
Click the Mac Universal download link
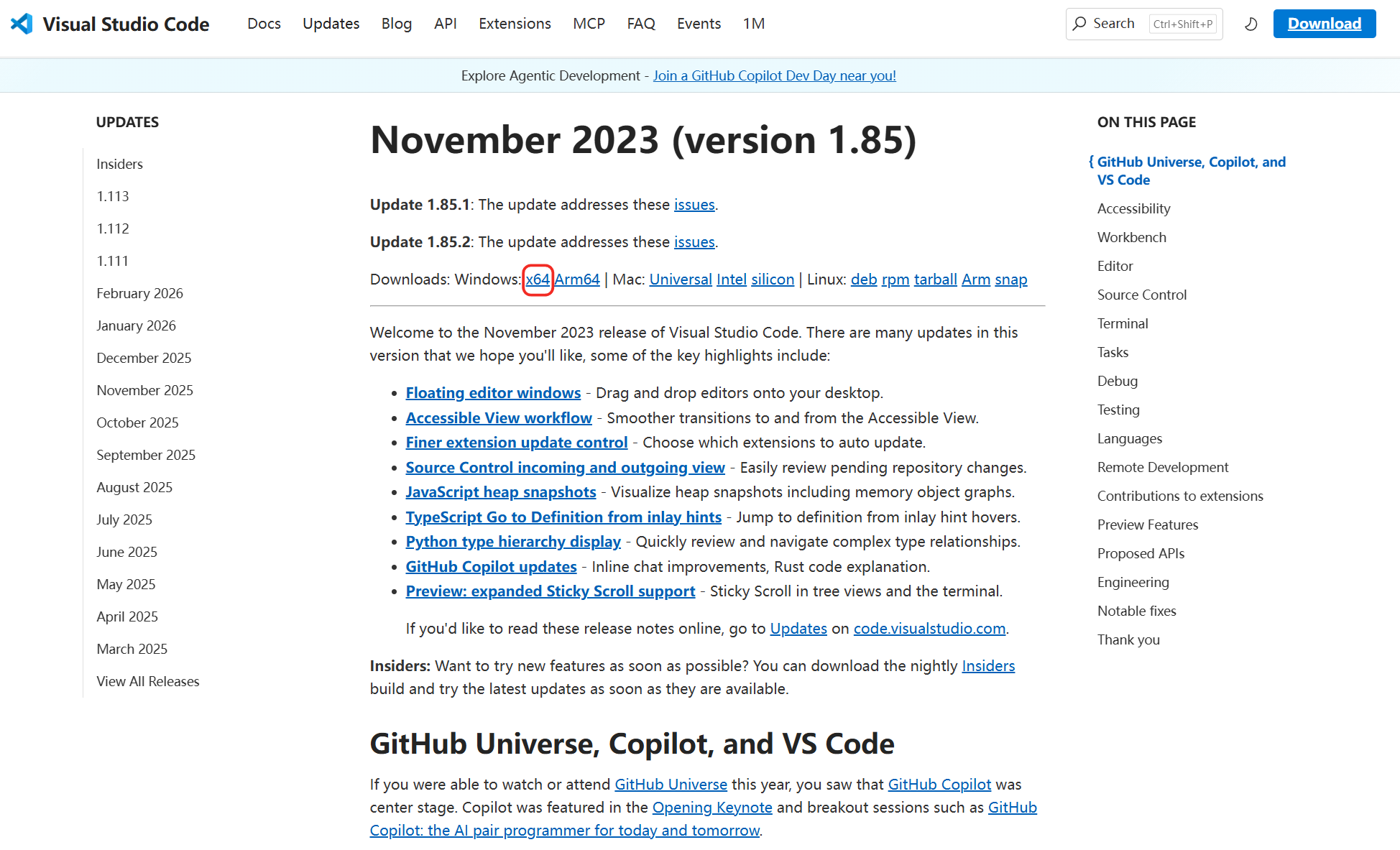(680, 280)
